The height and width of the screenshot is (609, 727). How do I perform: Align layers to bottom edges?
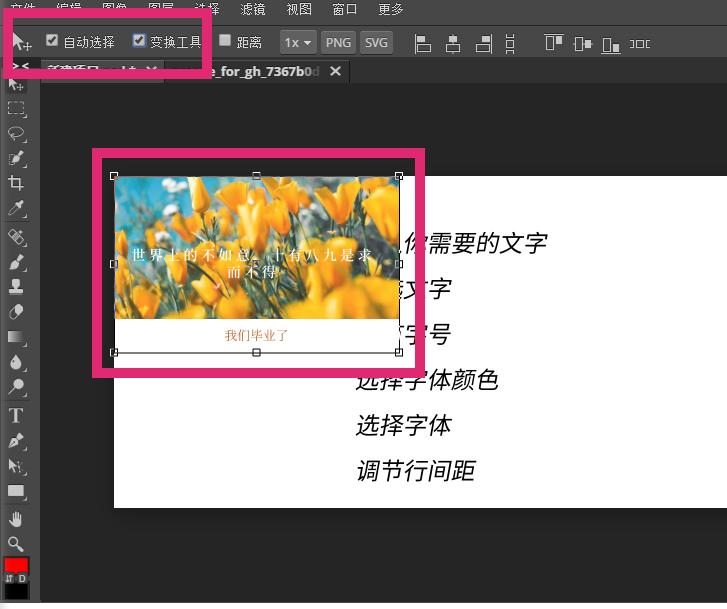611,45
